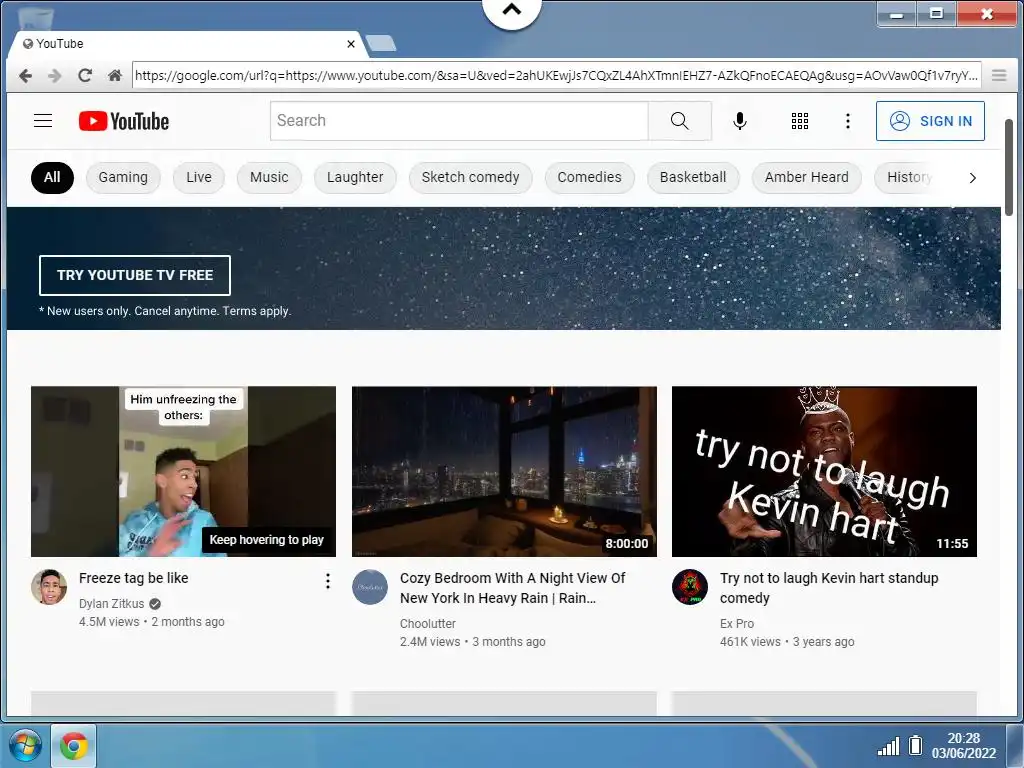Click the Chrome taskbar icon

tap(74, 746)
